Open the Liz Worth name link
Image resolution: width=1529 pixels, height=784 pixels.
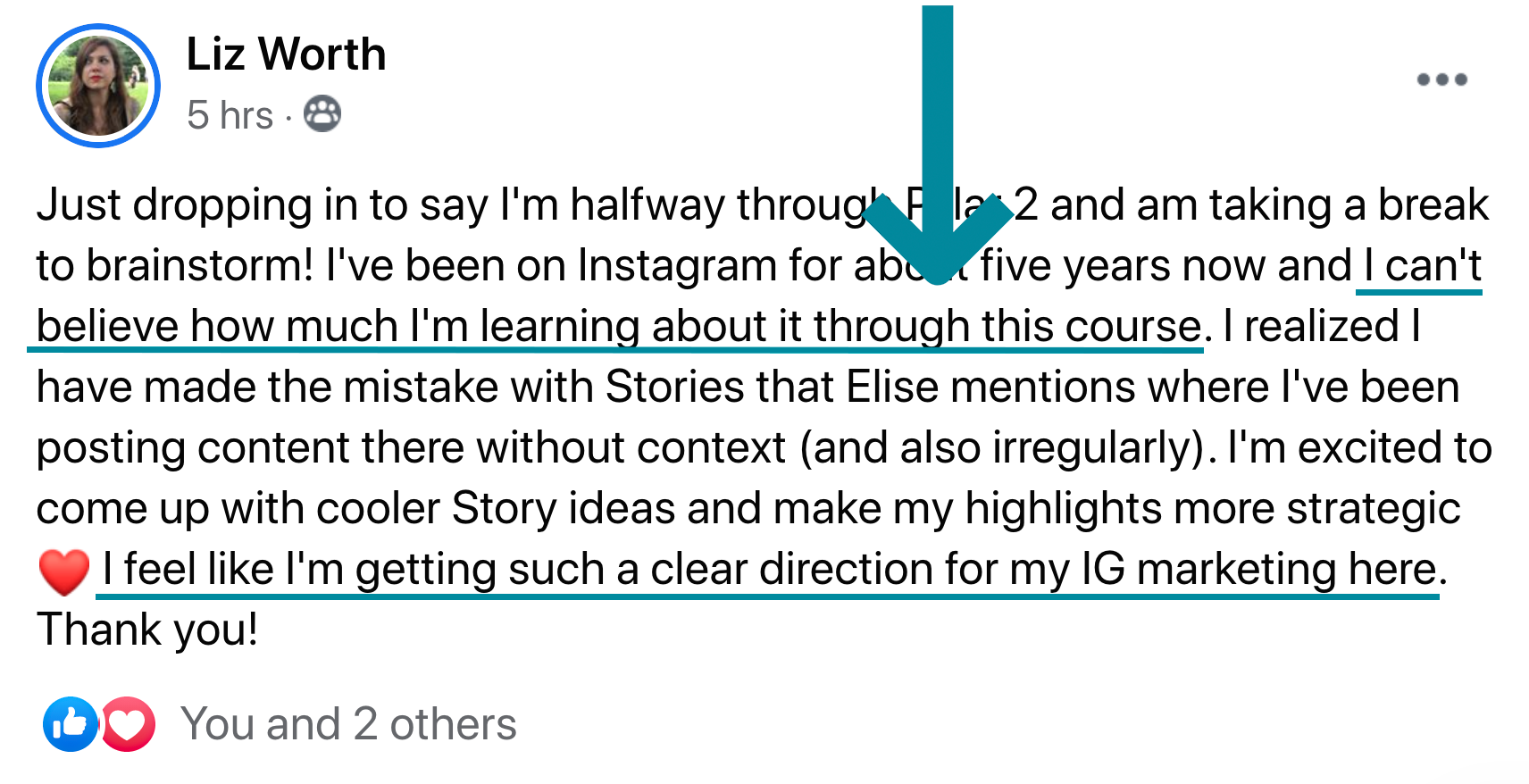286,54
